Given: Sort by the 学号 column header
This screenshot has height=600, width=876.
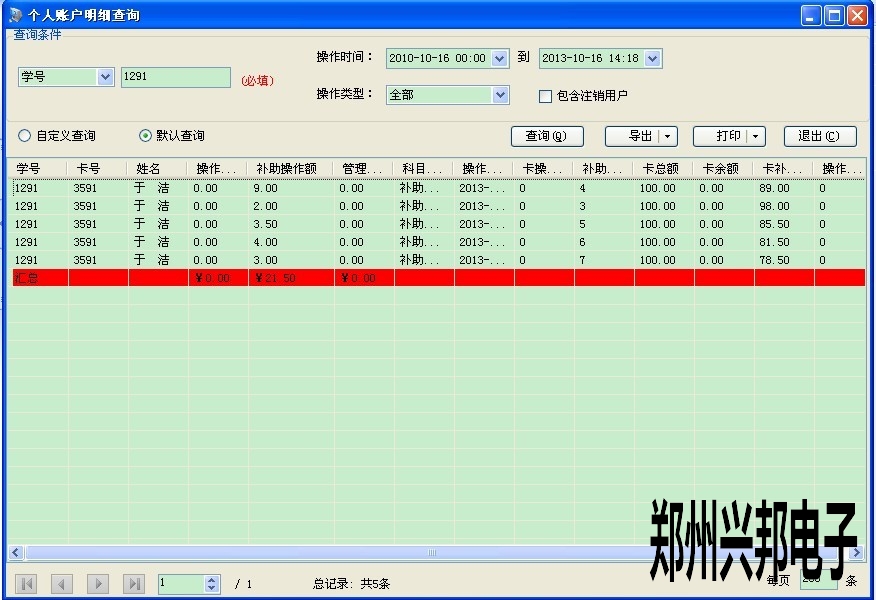Looking at the screenshot, I should 37,169.
